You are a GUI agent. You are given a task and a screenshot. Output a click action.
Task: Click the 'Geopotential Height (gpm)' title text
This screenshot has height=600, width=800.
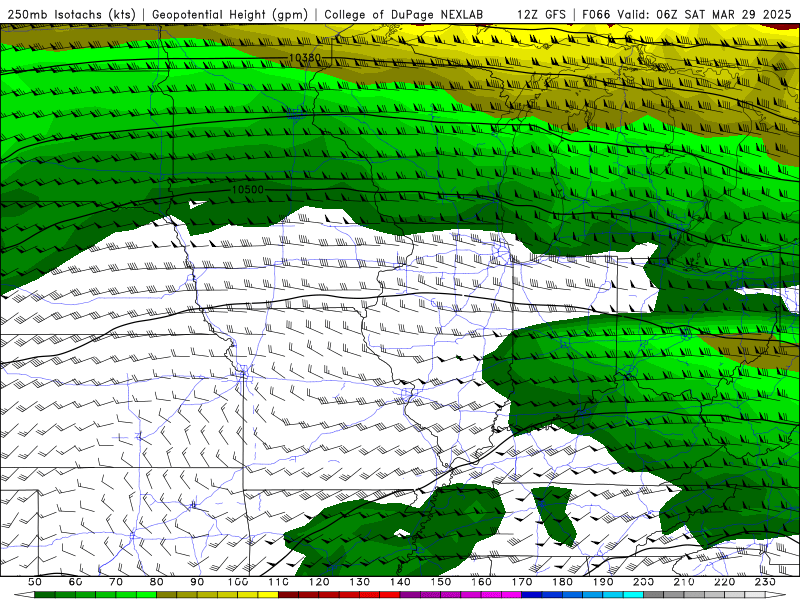tap(230, 15)
